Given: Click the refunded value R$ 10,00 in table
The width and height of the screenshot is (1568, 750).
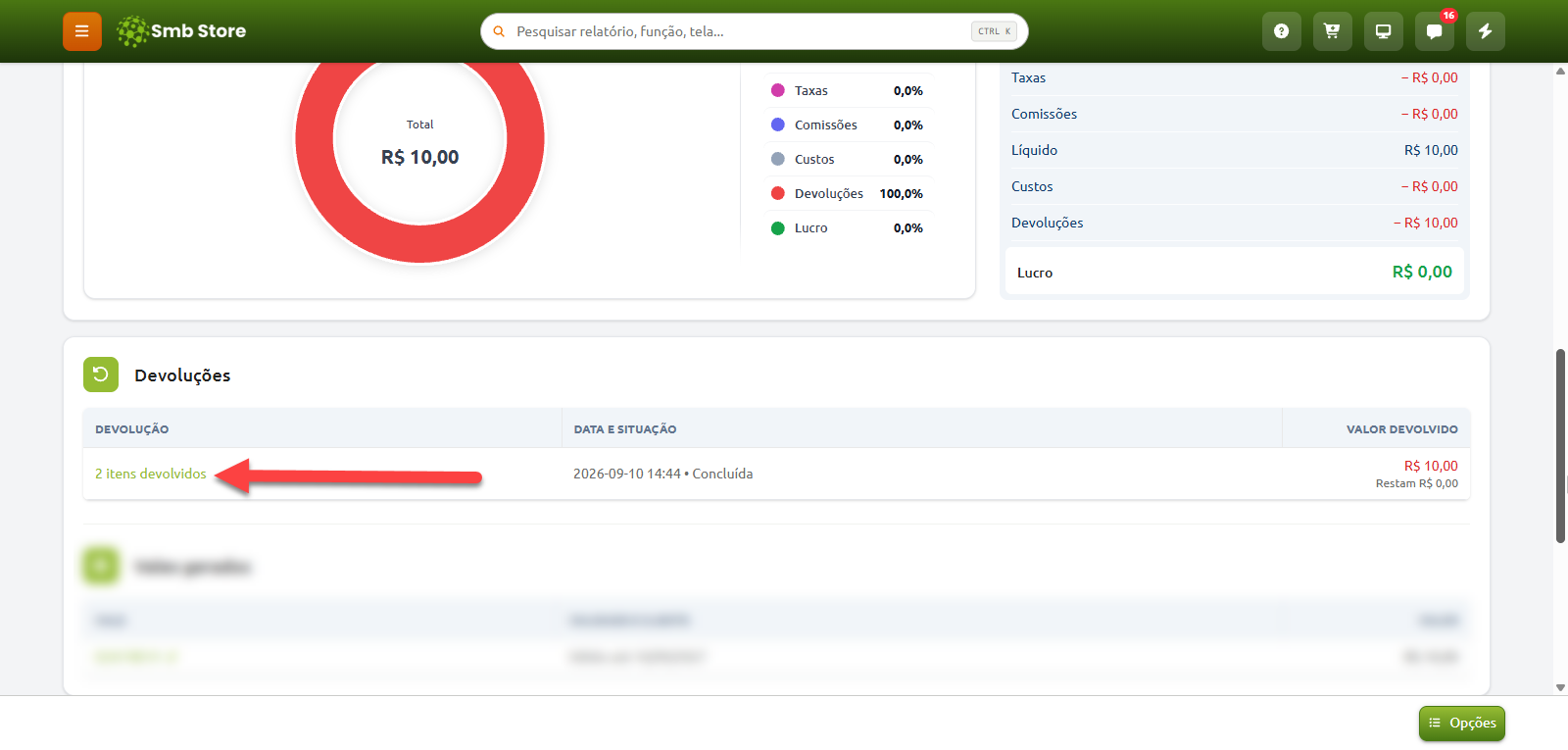Looking at the screenshot, I should click(1431, 466).
